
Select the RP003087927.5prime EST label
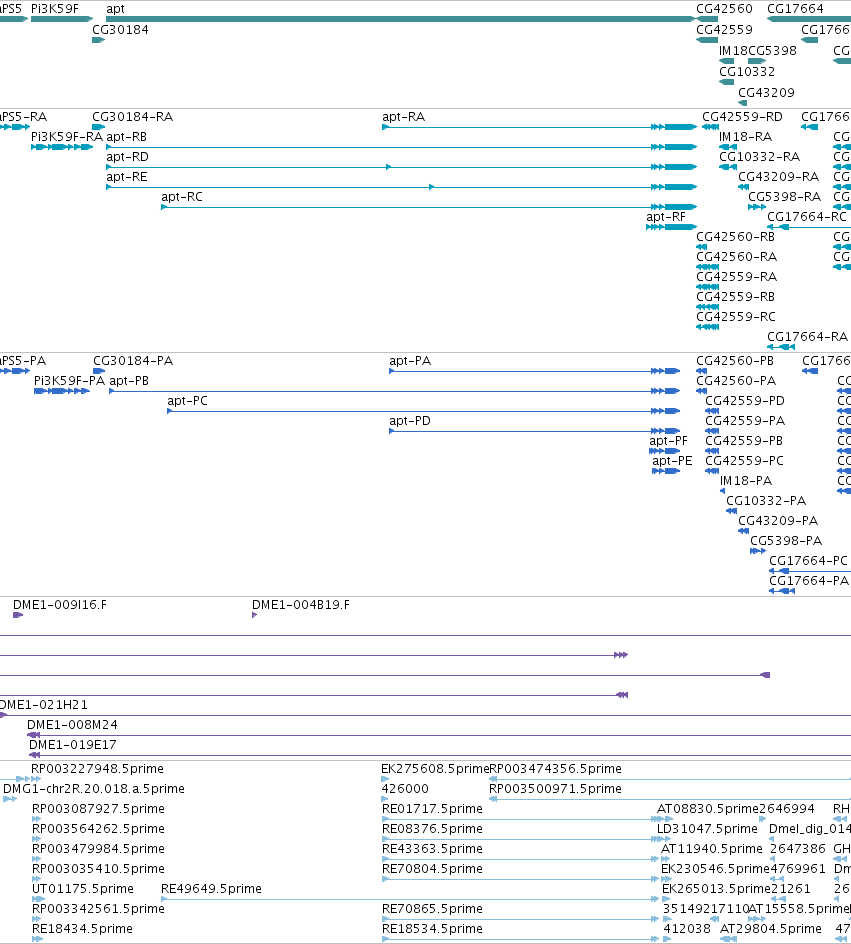[98, 809]
